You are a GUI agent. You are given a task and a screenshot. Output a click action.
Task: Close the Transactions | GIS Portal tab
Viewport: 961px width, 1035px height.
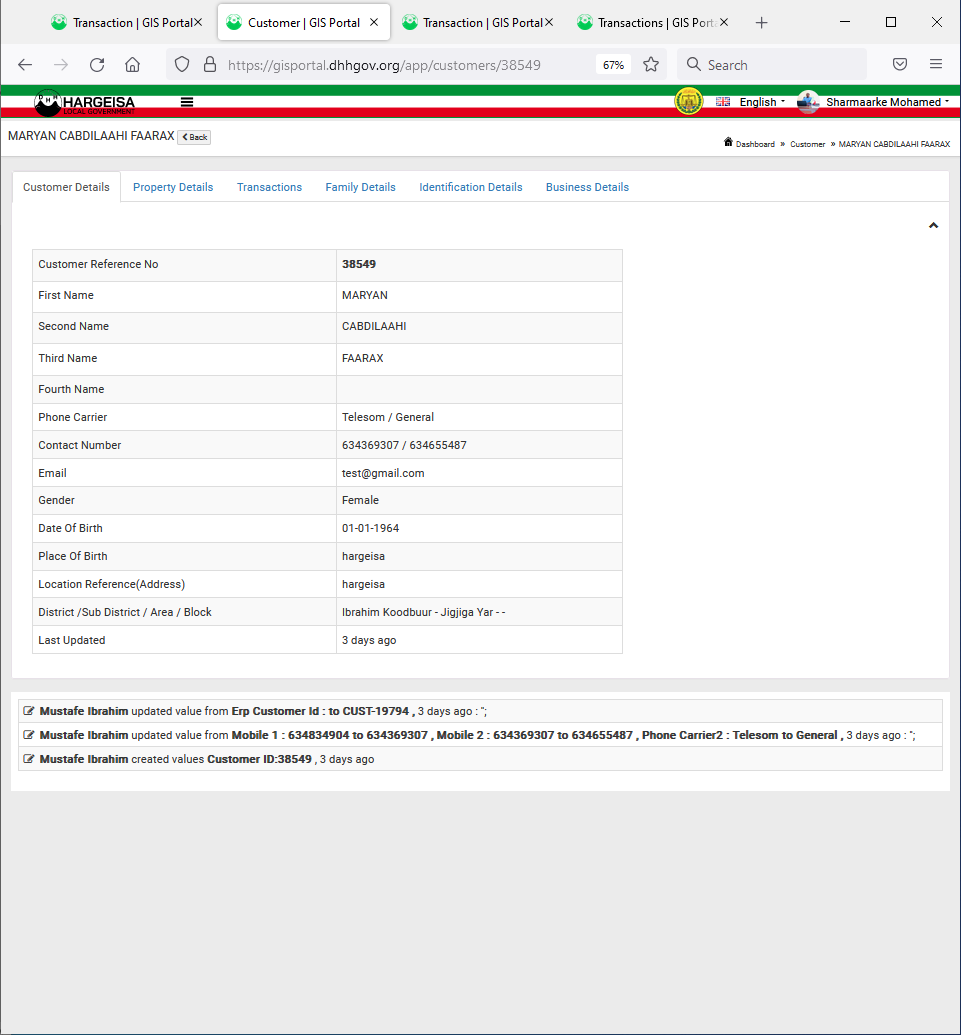(x=724, y=22)
